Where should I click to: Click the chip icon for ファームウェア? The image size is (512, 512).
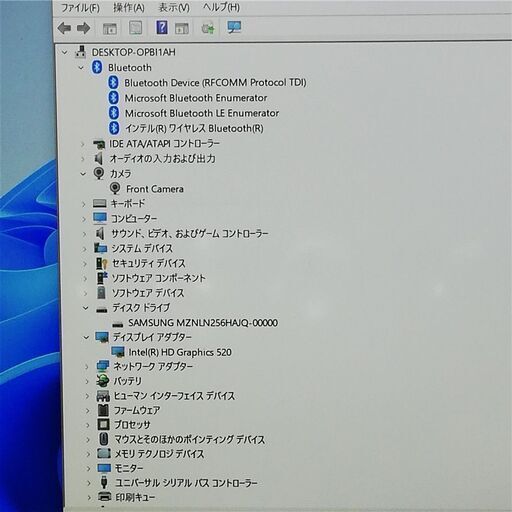pyautogui.click(x=103, y=410)
